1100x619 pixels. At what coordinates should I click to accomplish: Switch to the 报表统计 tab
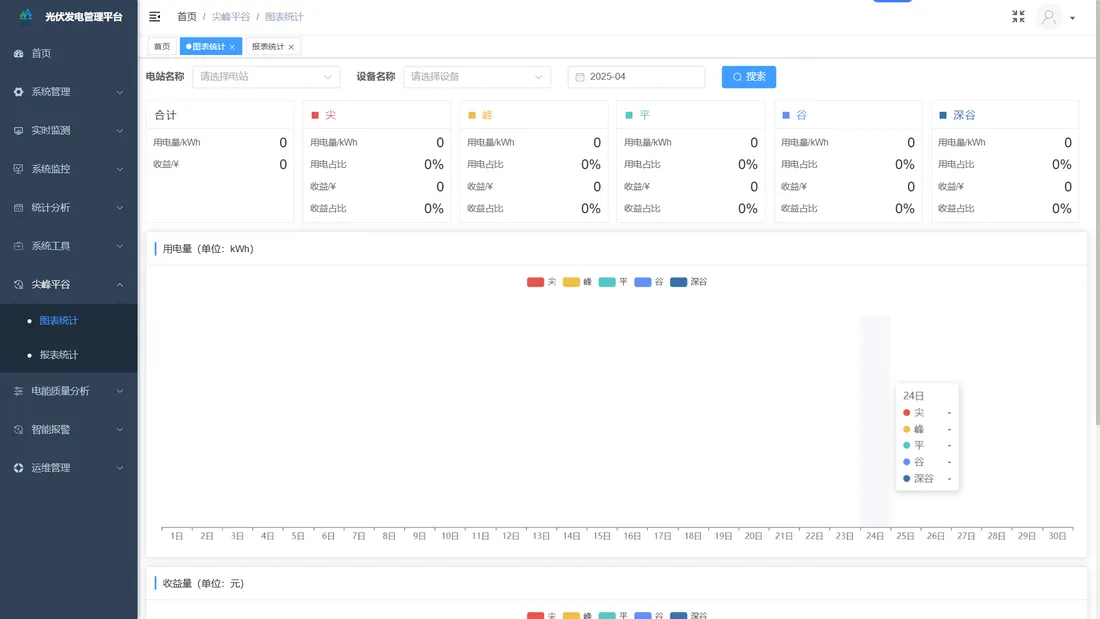[x=273, y=46]
